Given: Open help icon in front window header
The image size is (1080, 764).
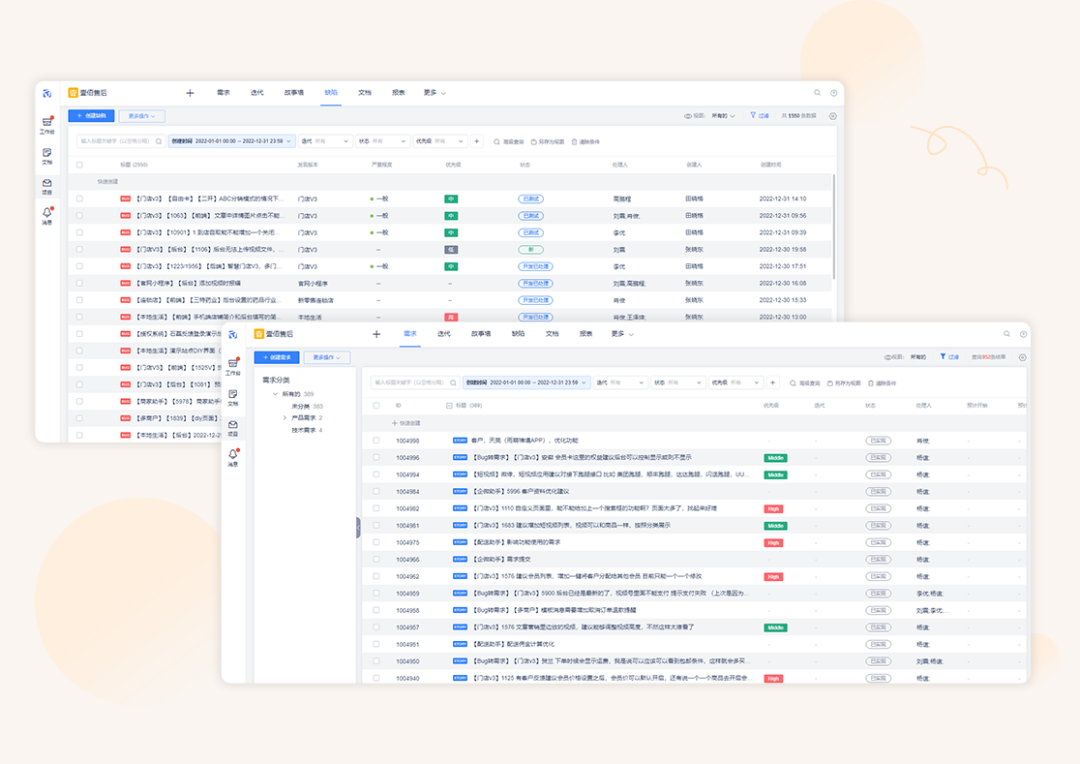Looking at the screenshot, I should click(1024, 334).
